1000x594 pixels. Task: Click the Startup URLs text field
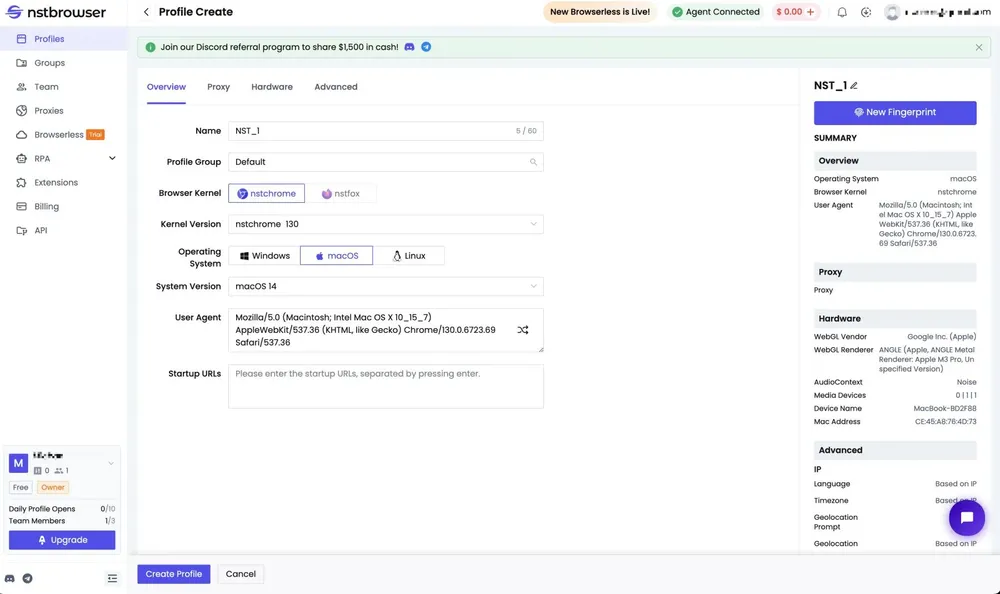(x=386, y=386)
